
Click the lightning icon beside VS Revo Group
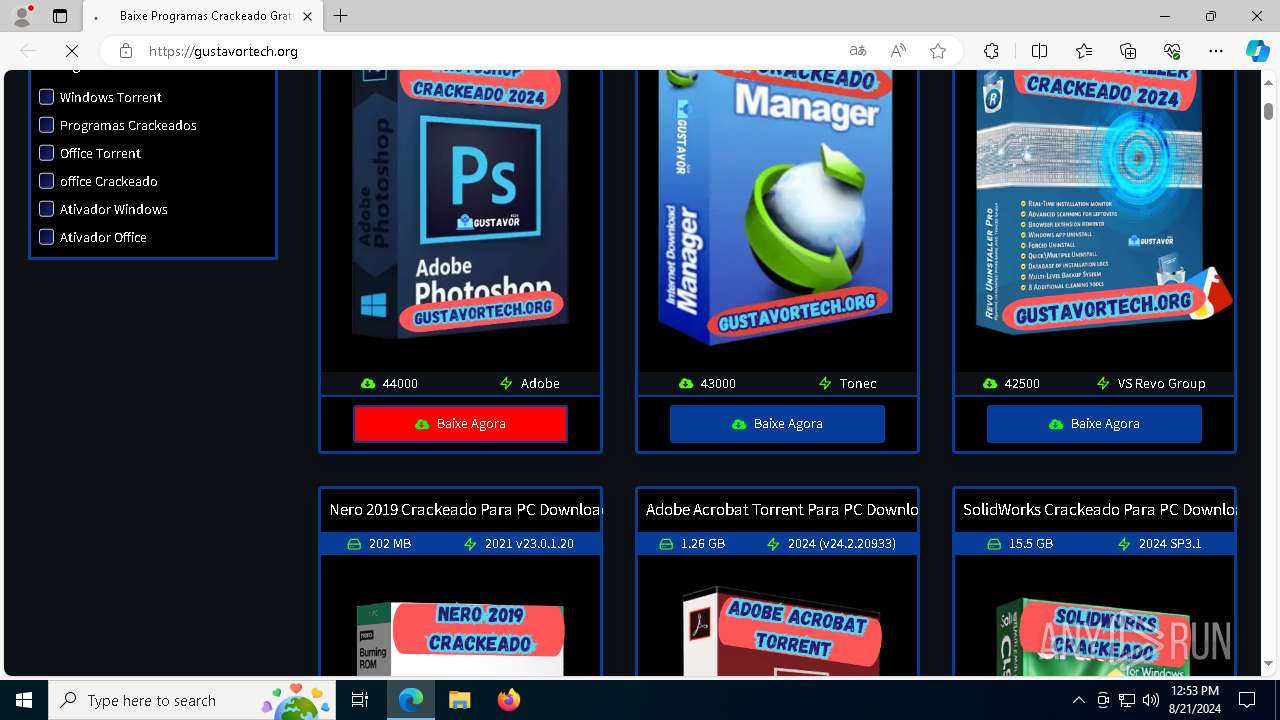point(1103,384)
